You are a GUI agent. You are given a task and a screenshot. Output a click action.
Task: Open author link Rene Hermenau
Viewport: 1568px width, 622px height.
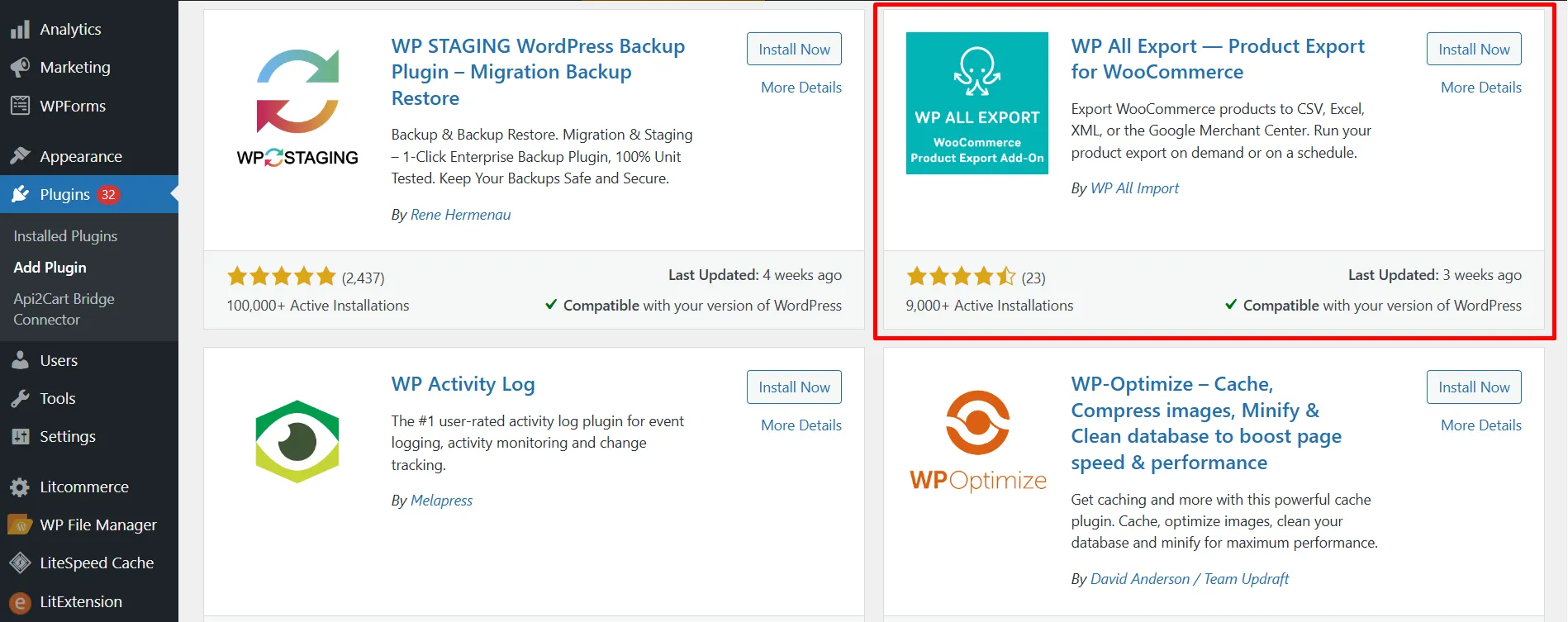click(x=460, y=215)
